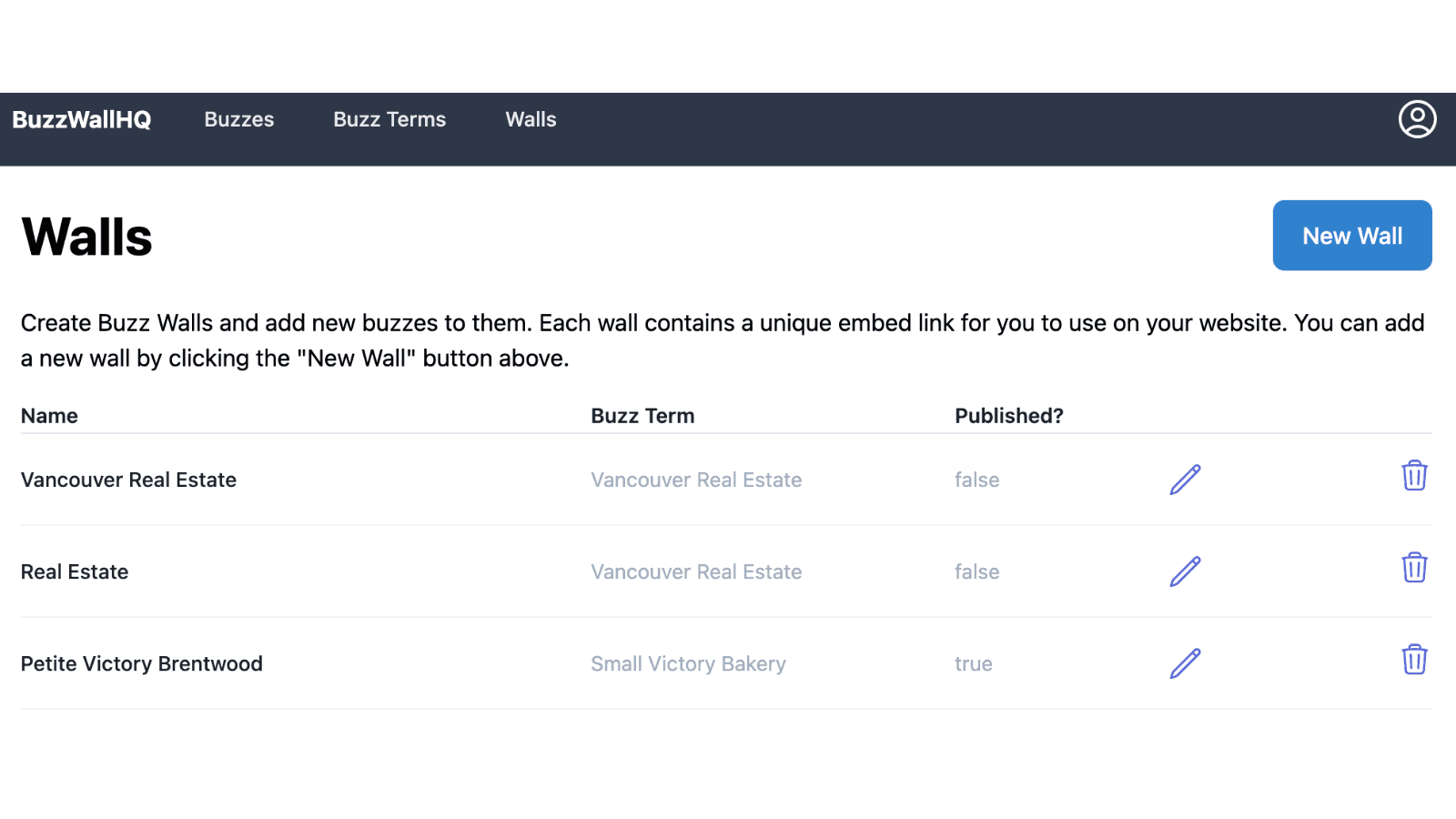Trash the Petite Victory Brentwood wall
Screen dimensions: 1456x819
pyautogui.click(x=1414, y=660)
